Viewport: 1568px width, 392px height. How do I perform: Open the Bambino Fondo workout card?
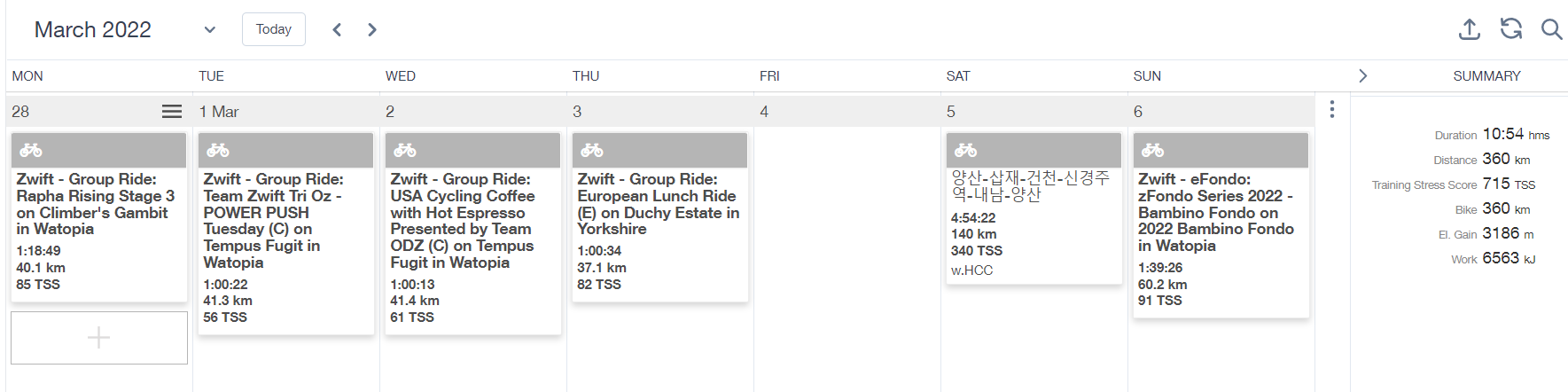coord(1221,225)
